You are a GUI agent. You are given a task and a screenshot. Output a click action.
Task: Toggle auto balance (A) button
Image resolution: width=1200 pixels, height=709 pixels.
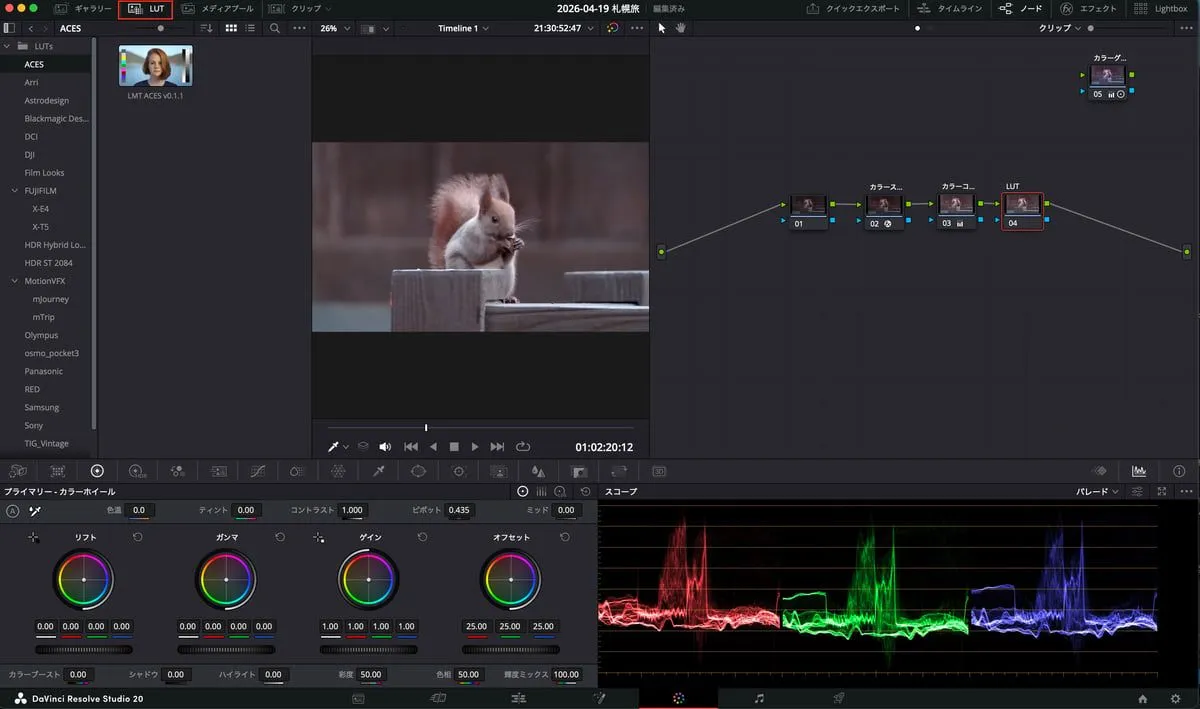point(13,511)
